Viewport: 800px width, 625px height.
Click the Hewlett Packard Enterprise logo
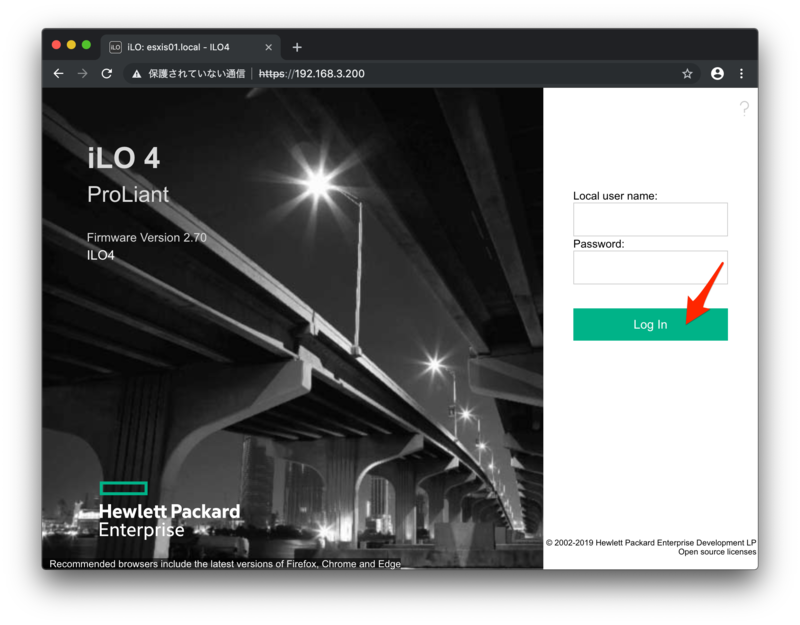169,510
